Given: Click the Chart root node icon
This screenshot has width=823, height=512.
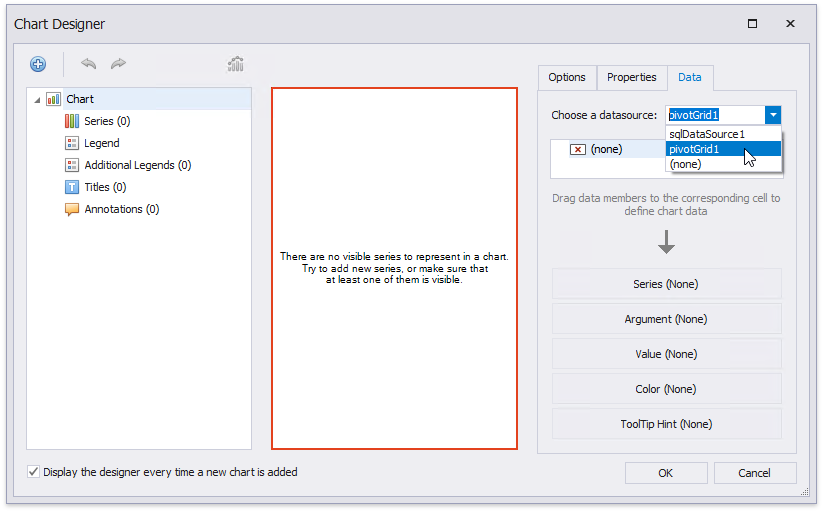Looking at the screenshot, I should pos(54,99).
